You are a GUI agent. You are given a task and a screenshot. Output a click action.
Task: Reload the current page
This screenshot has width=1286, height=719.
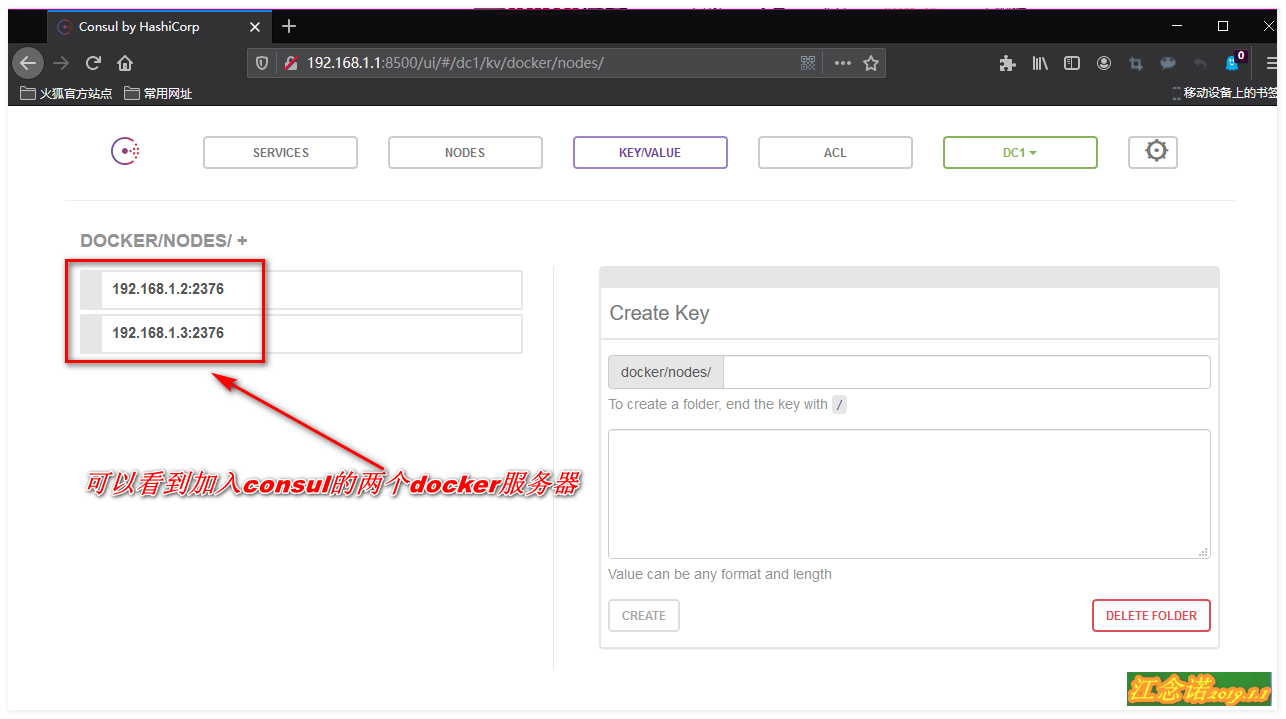point(93,63)
